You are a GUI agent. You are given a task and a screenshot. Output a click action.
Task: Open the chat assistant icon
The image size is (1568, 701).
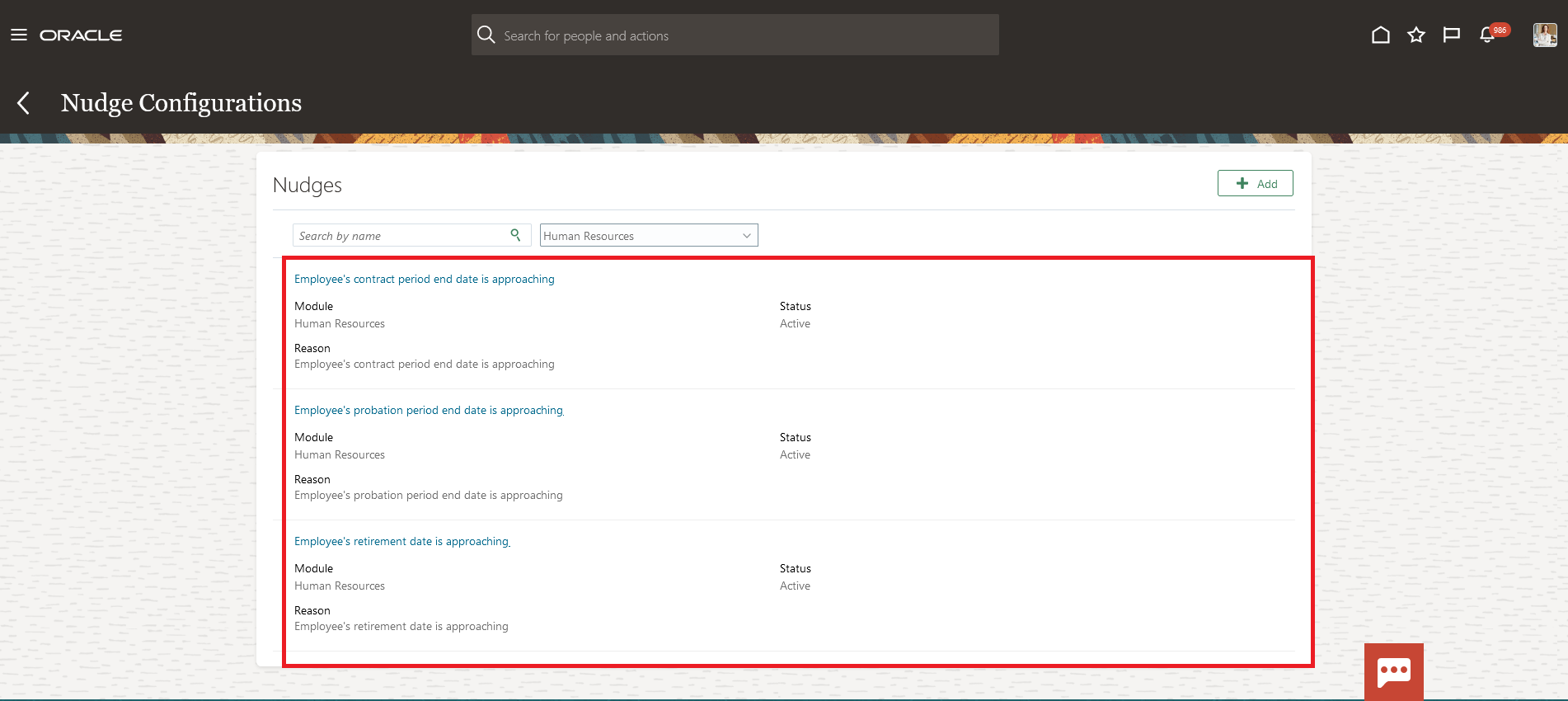click(x=1394, y=671)
